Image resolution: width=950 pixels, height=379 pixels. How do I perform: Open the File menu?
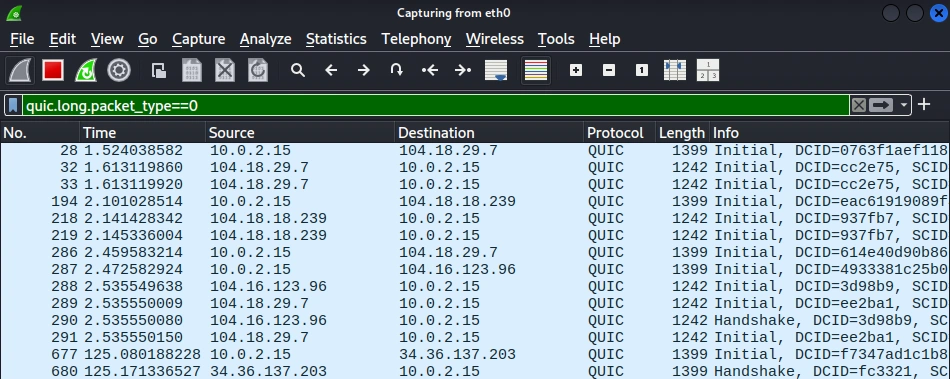[x=22, y=39]
